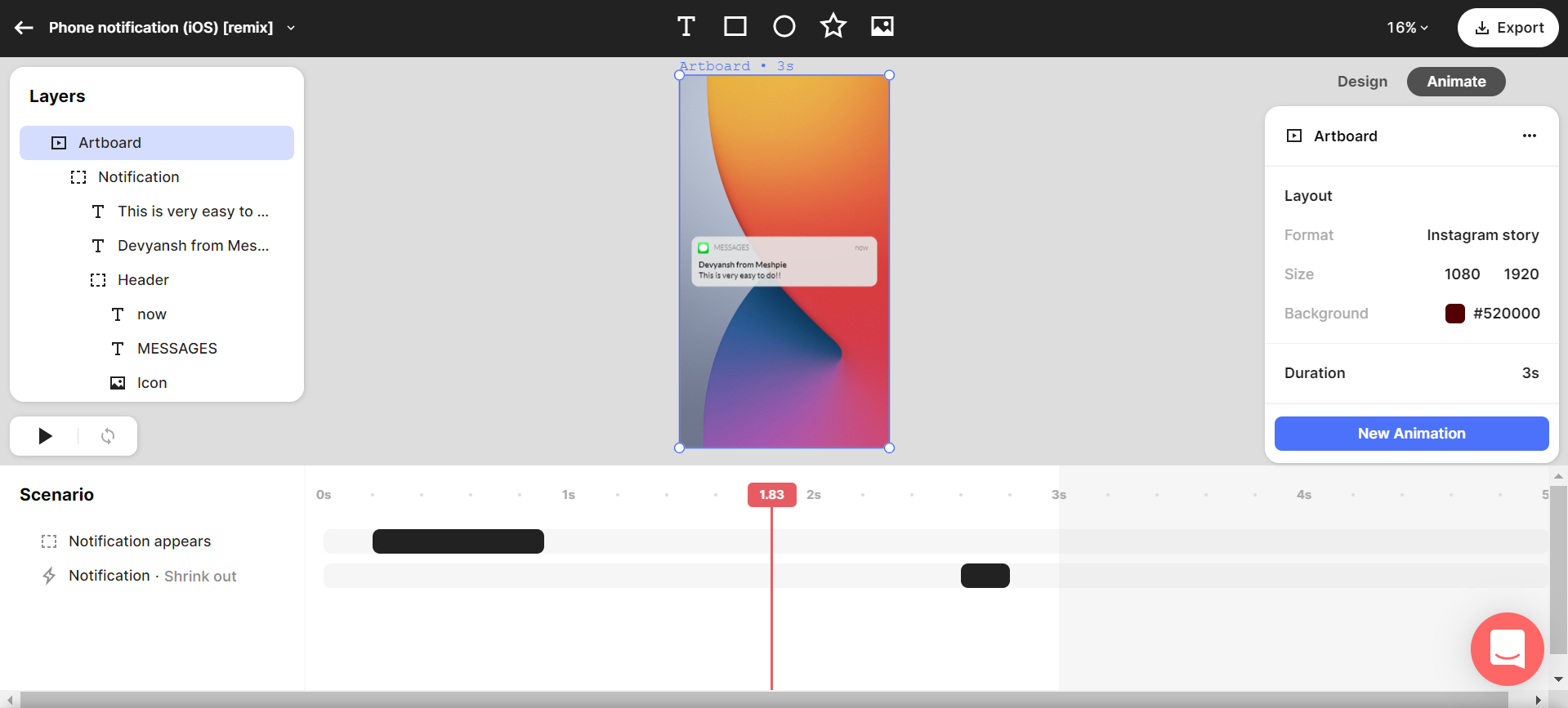Edit the 3s duration value
1568x708 pixels.
[1530, 373]
